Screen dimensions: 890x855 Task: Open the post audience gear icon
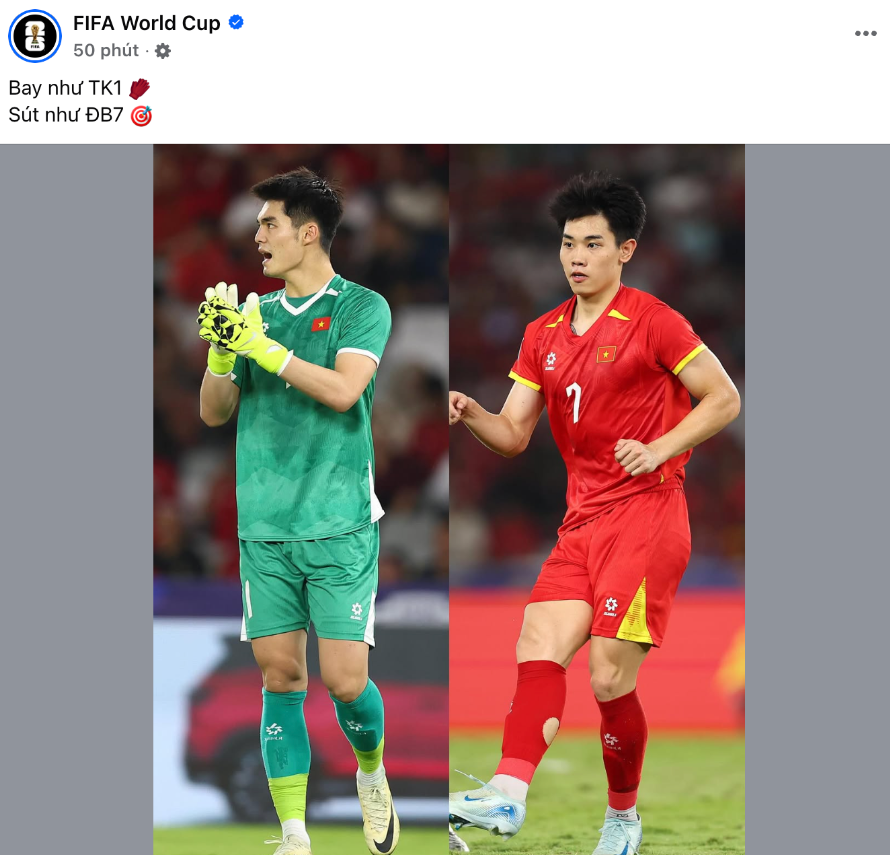pos(163,51)
